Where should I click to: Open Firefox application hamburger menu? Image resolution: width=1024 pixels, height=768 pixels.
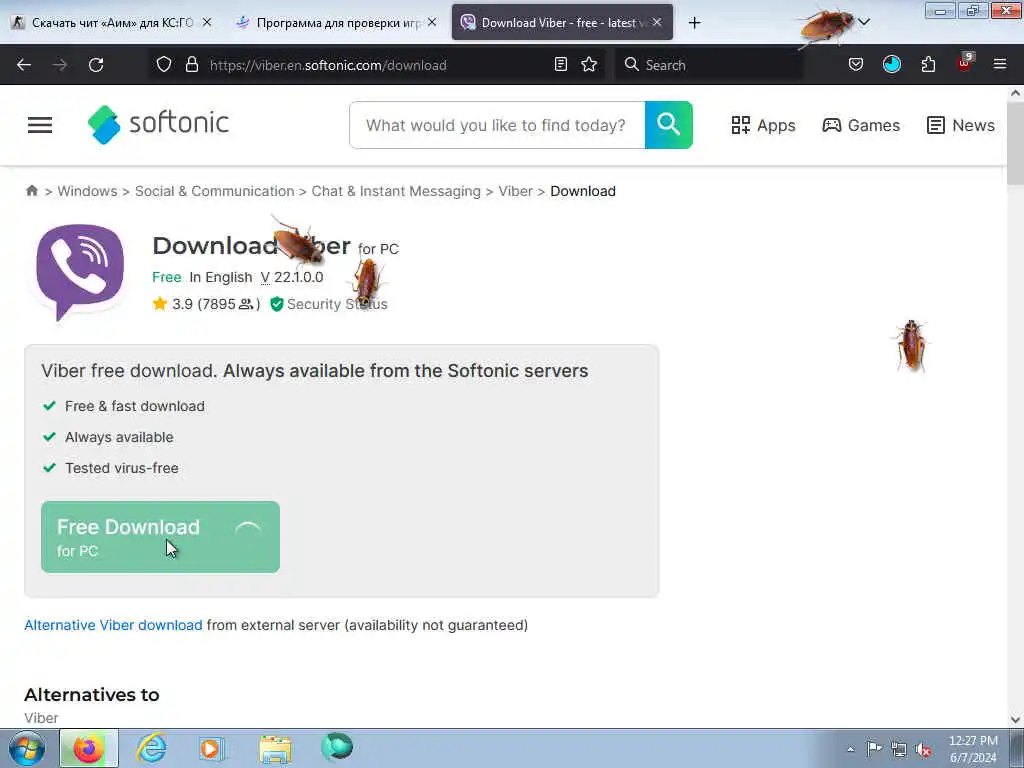pos(1000,65)
